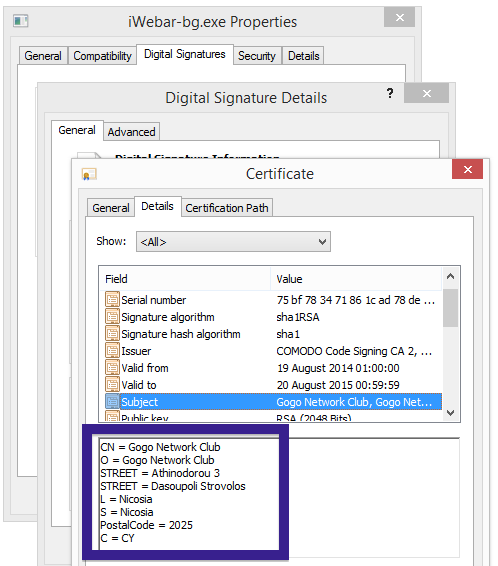Select the Details tab in Certificate window
The height and width of the screenshot is (566, 498).
157,206
